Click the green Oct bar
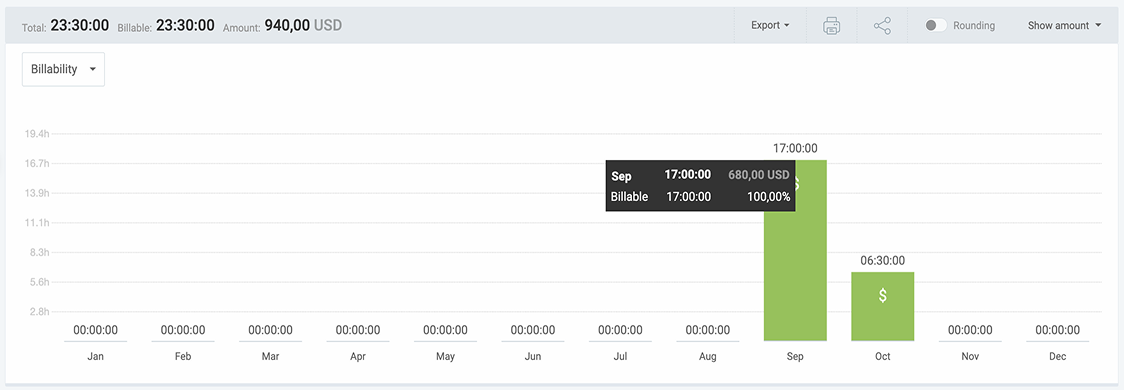Image resolution: width=1124 pixels, height=390 pixels. (x=882, y=307)
